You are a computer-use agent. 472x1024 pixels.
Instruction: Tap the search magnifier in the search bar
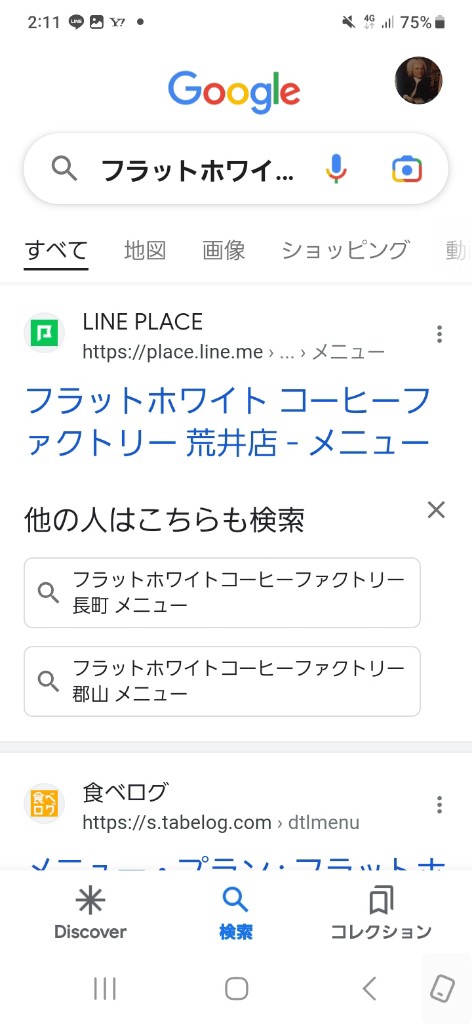tap(64, 169)
